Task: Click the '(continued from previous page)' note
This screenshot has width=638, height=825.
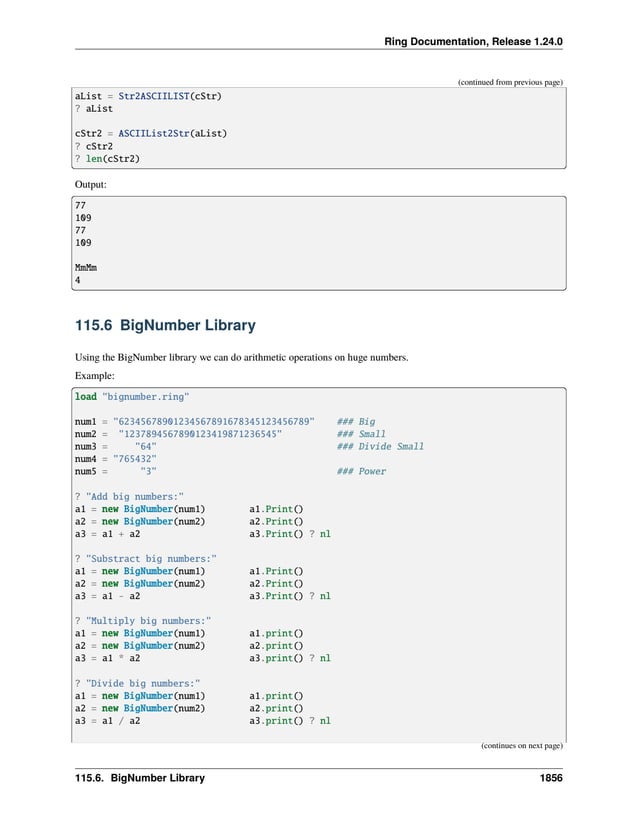Action: (510, 82)
